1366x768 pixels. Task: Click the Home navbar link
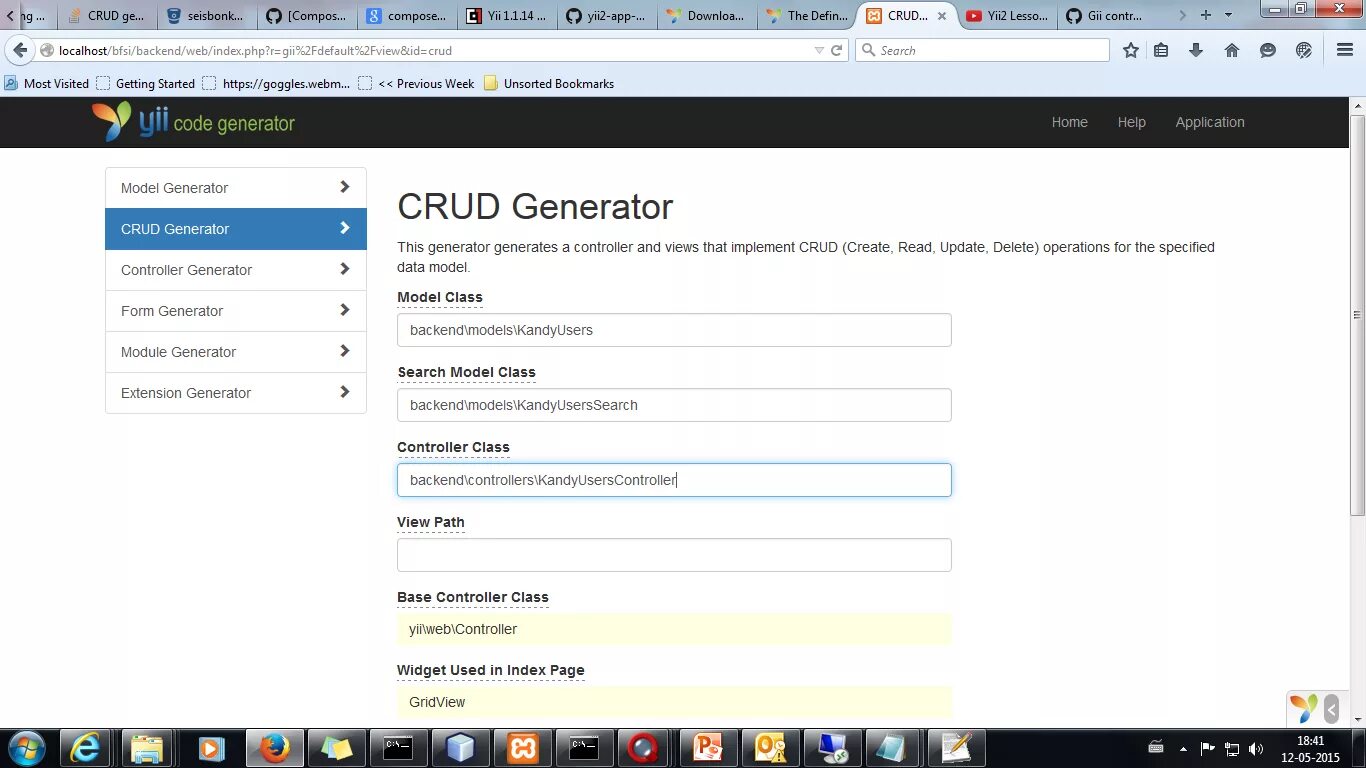tap(1069, 122)
